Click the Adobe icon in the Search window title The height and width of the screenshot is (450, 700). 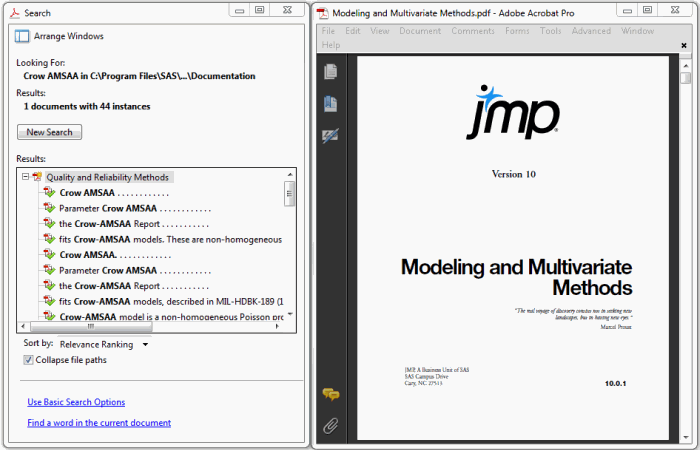[15, 13]
